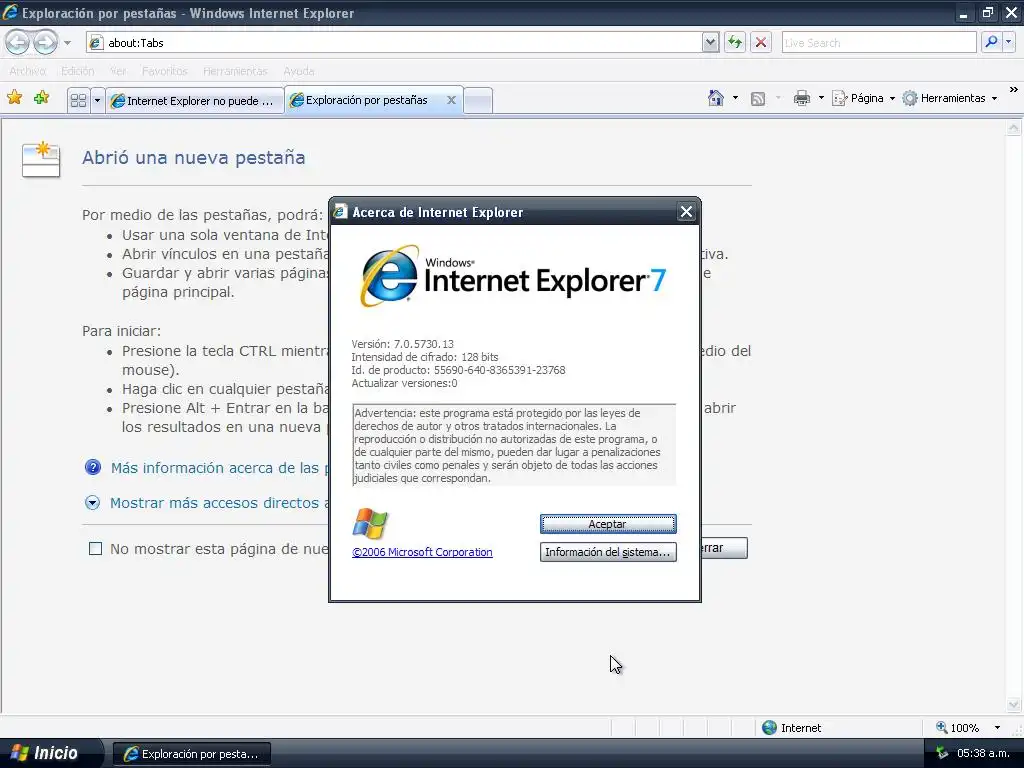Screen dimensions: 1024x768
Task: Click 'Información del sistema...' button
Action: pyautogui.click(x=607, y=552)
